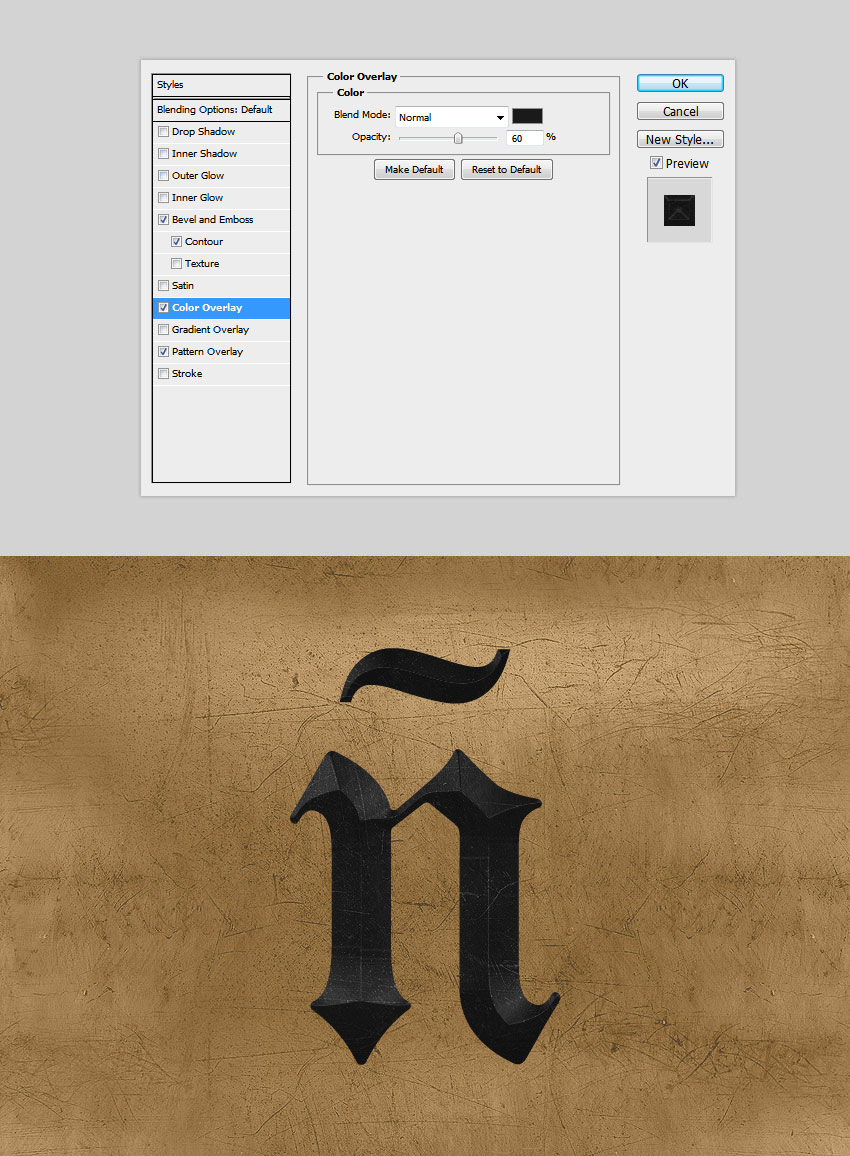Enable the Drop Shadow checkbox
This screenshot has width=850, height=1156.
tap(164, 132)
